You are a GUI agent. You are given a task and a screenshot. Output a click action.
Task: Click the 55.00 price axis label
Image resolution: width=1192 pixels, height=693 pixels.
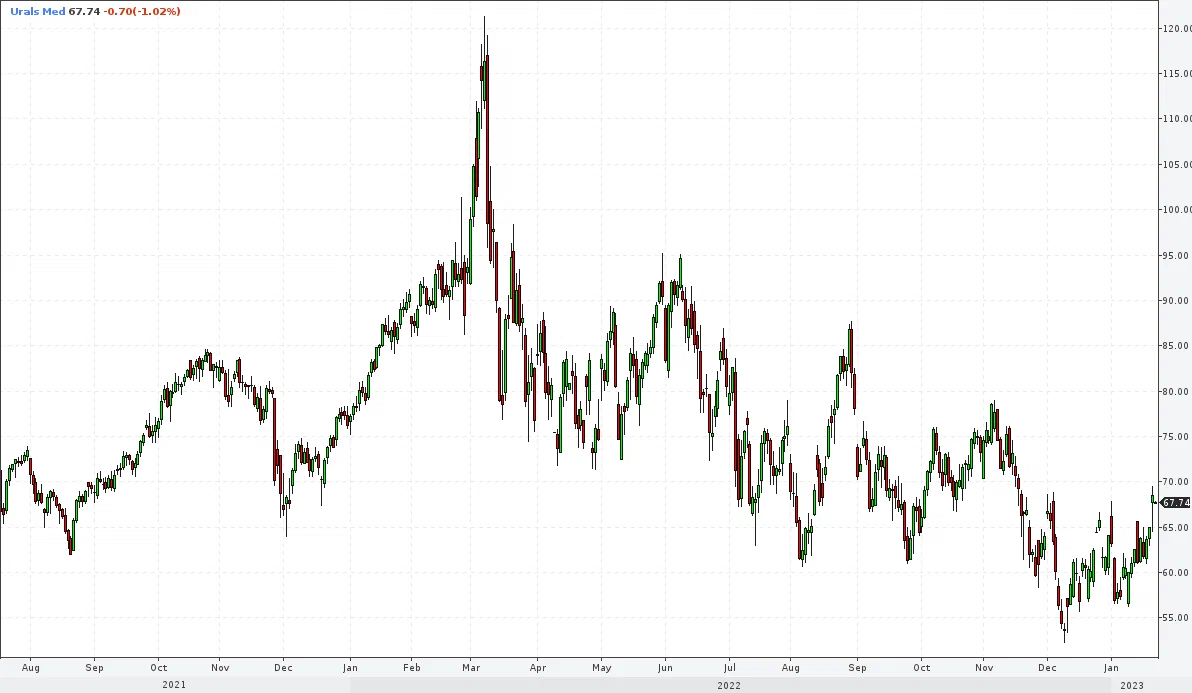point(1176,618)
